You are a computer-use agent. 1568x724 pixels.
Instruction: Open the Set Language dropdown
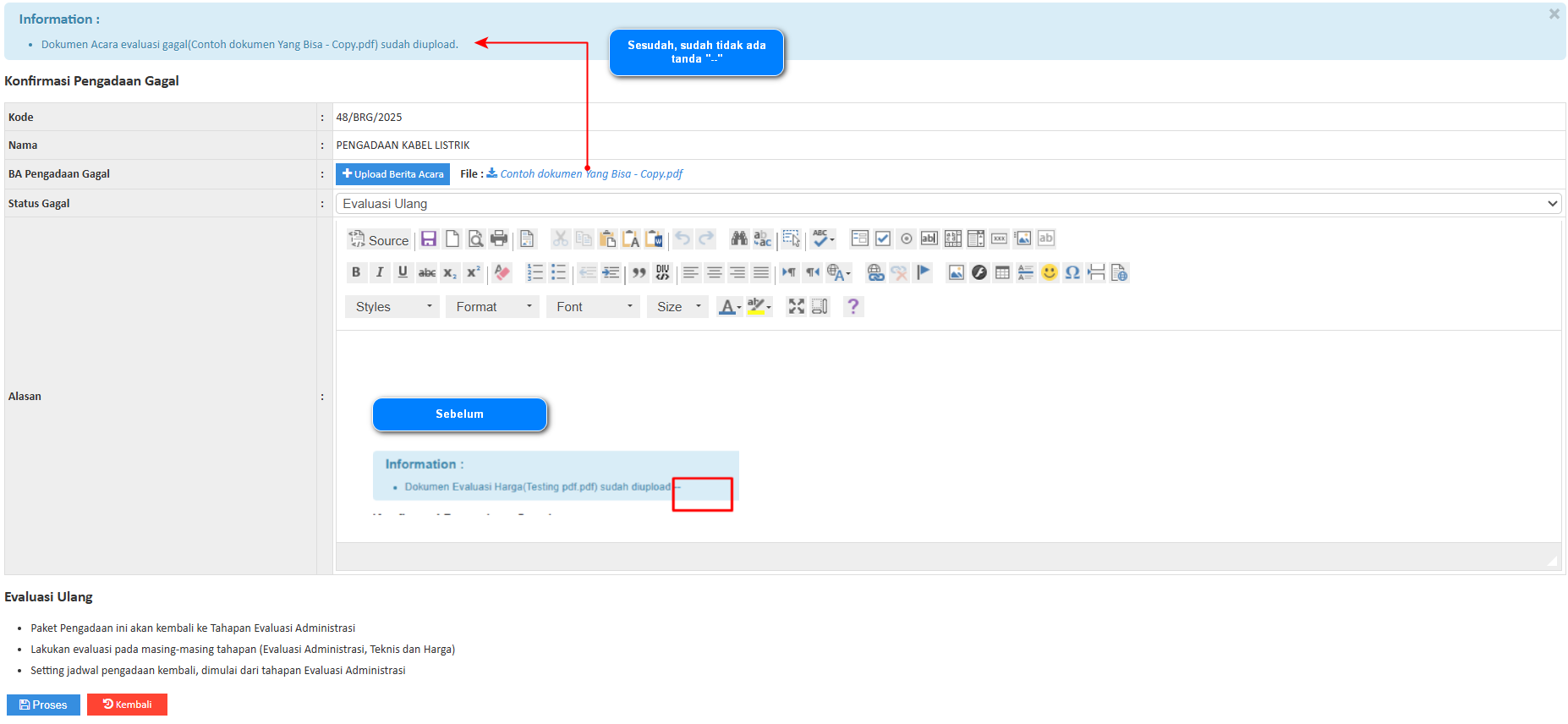839,272
